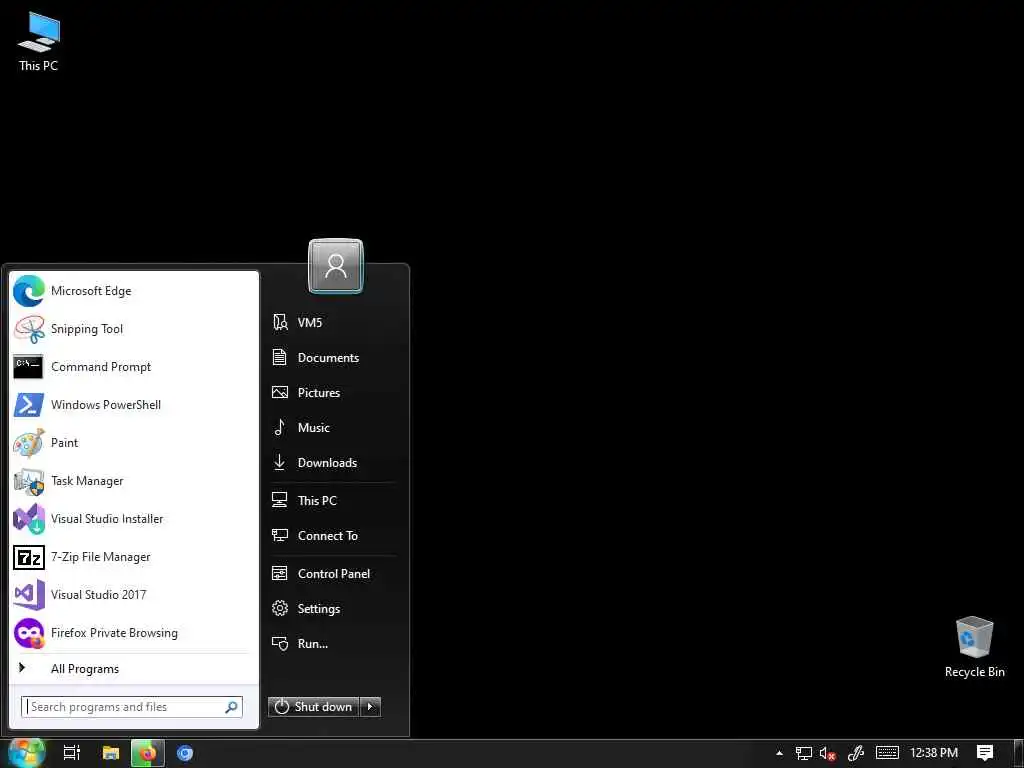Switch to Firefox on the taskbar
This screenshot has height=768, width=1024.
pyautogui.click(x=148, y=753)
